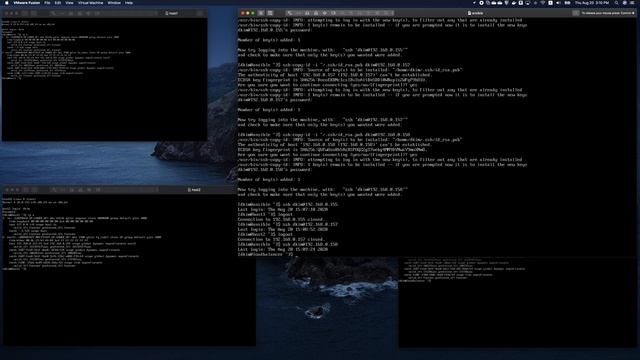
Task: Click the date and time in the menu bar
Action: (x=592, y=3)
